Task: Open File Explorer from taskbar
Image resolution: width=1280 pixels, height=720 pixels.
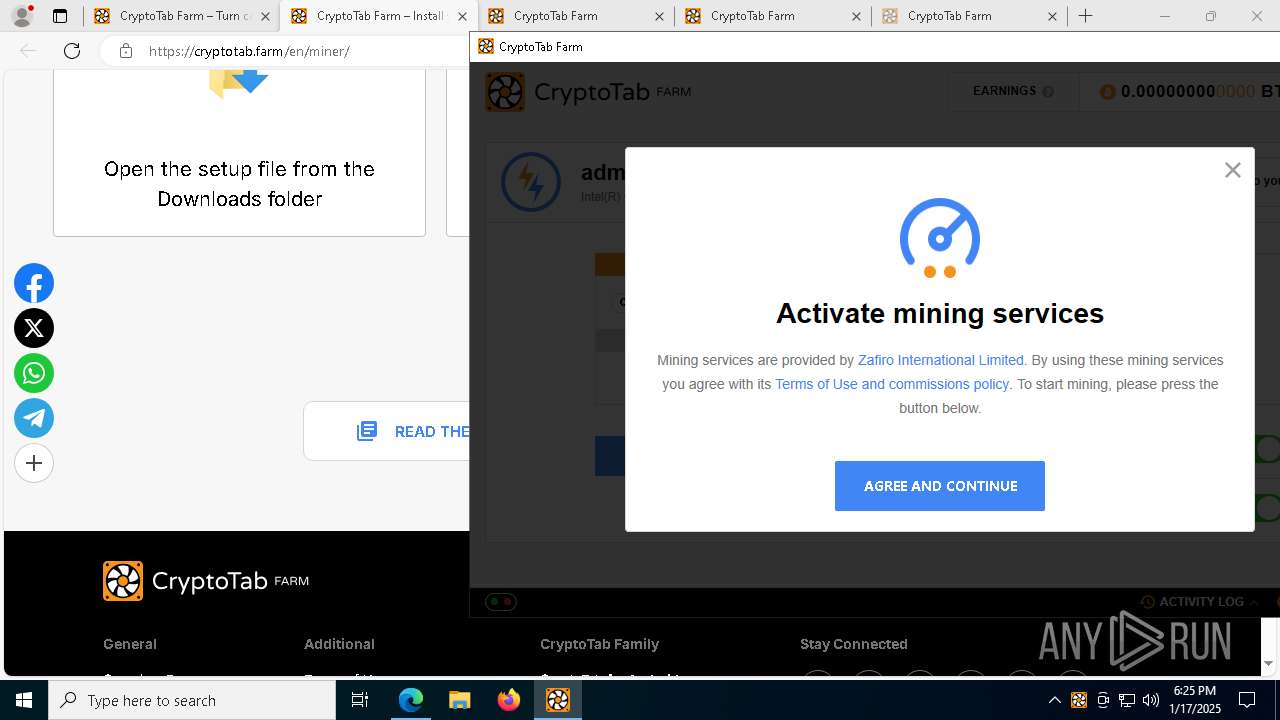Action: point(459,700)
